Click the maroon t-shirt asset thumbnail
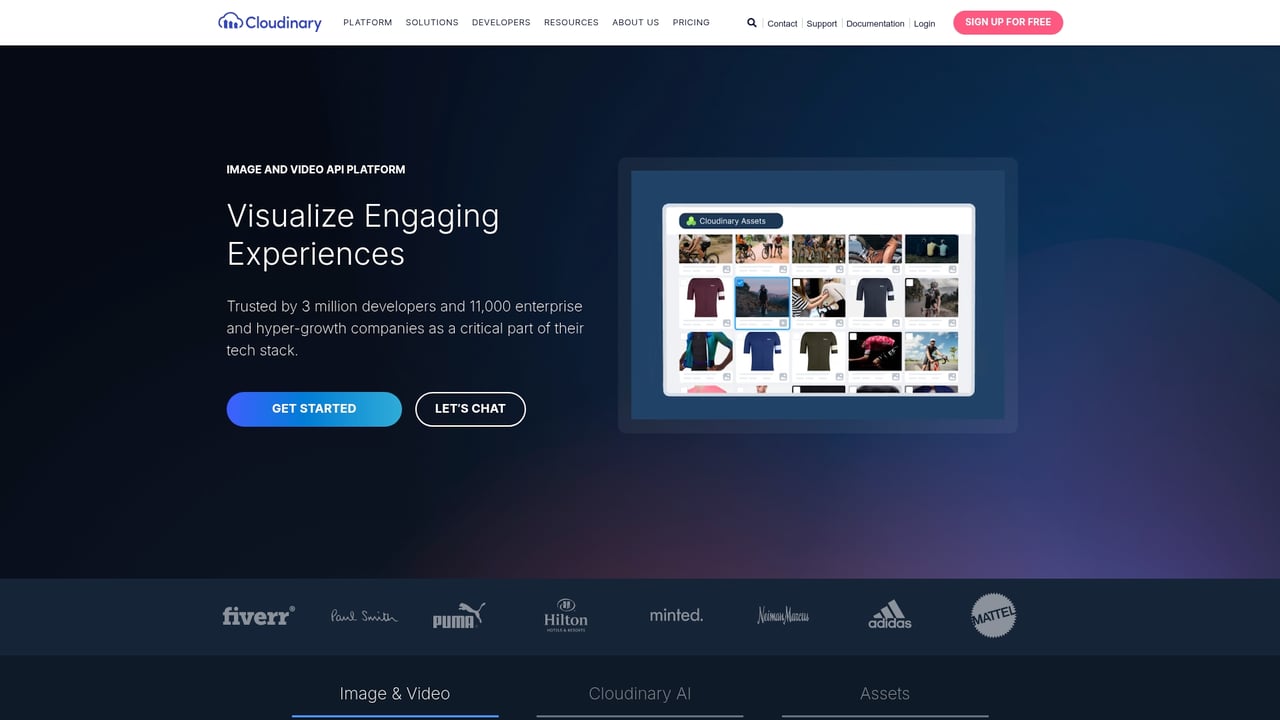 pos(704,297)
